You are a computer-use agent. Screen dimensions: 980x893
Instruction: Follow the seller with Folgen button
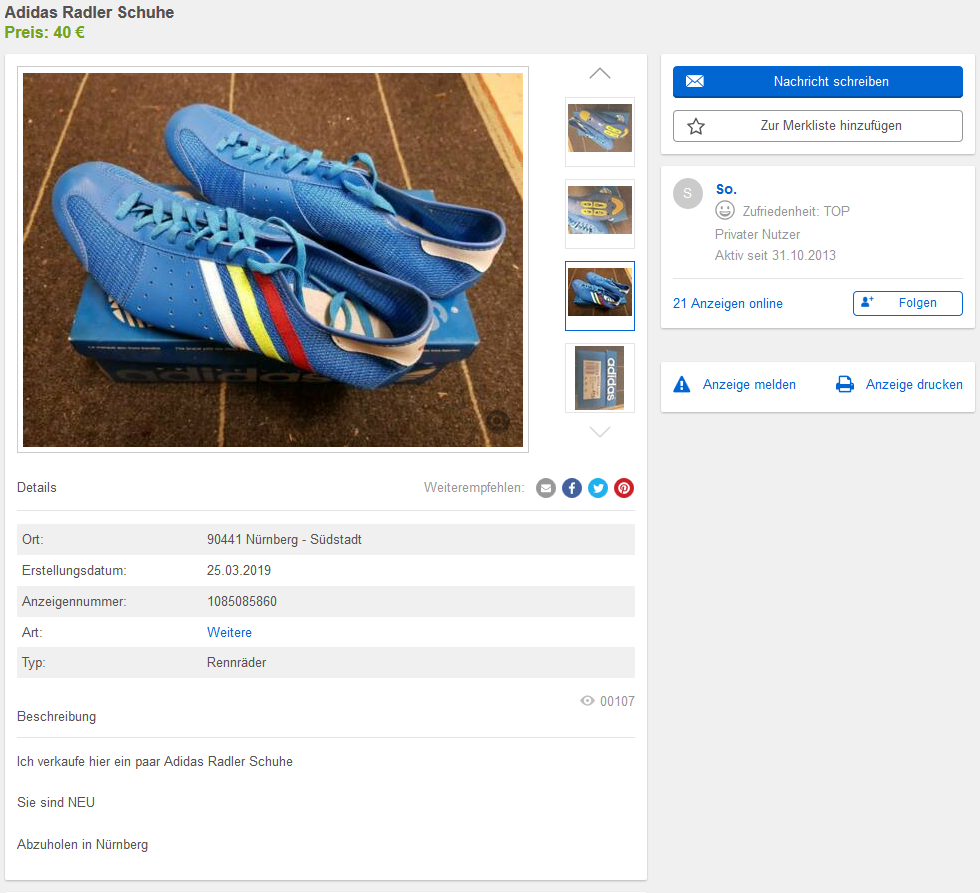click(907, 303)
